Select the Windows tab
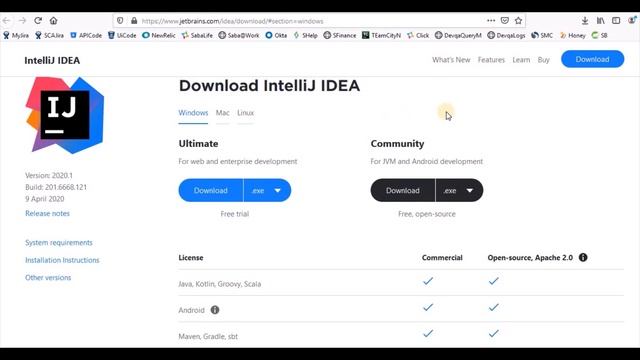640x360 pixels. point(193,113)
